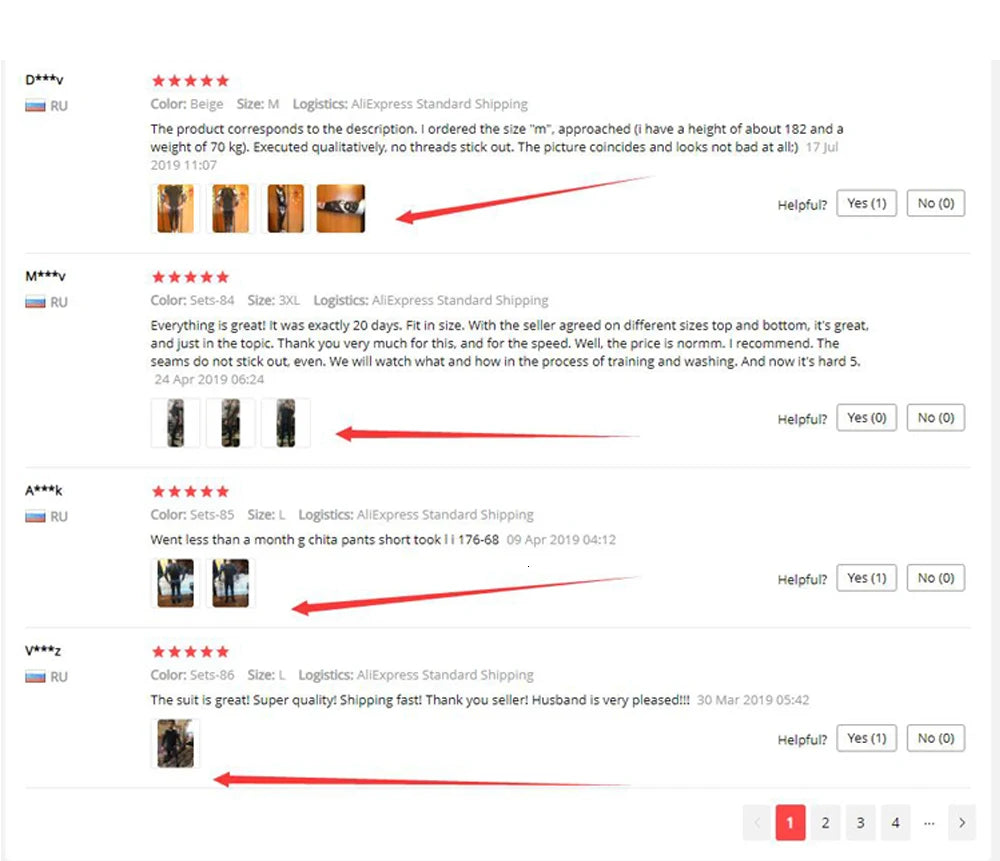Click the next page arrow
1000x861 pixels.
pos(962,823)
